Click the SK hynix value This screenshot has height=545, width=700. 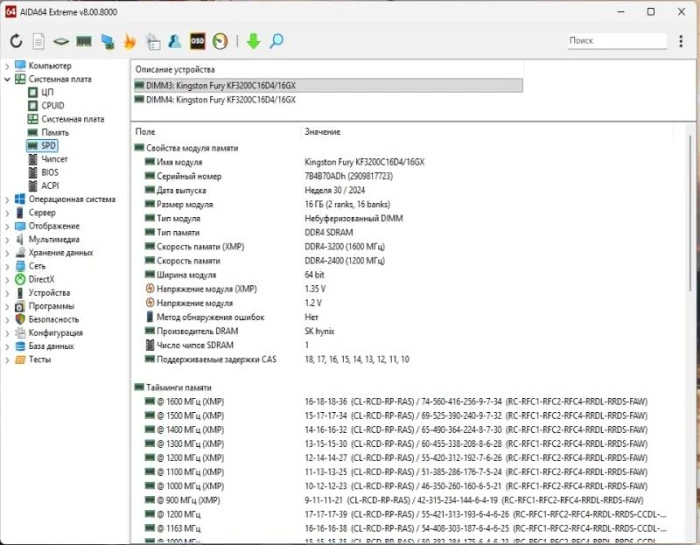[x=319, y=331]
